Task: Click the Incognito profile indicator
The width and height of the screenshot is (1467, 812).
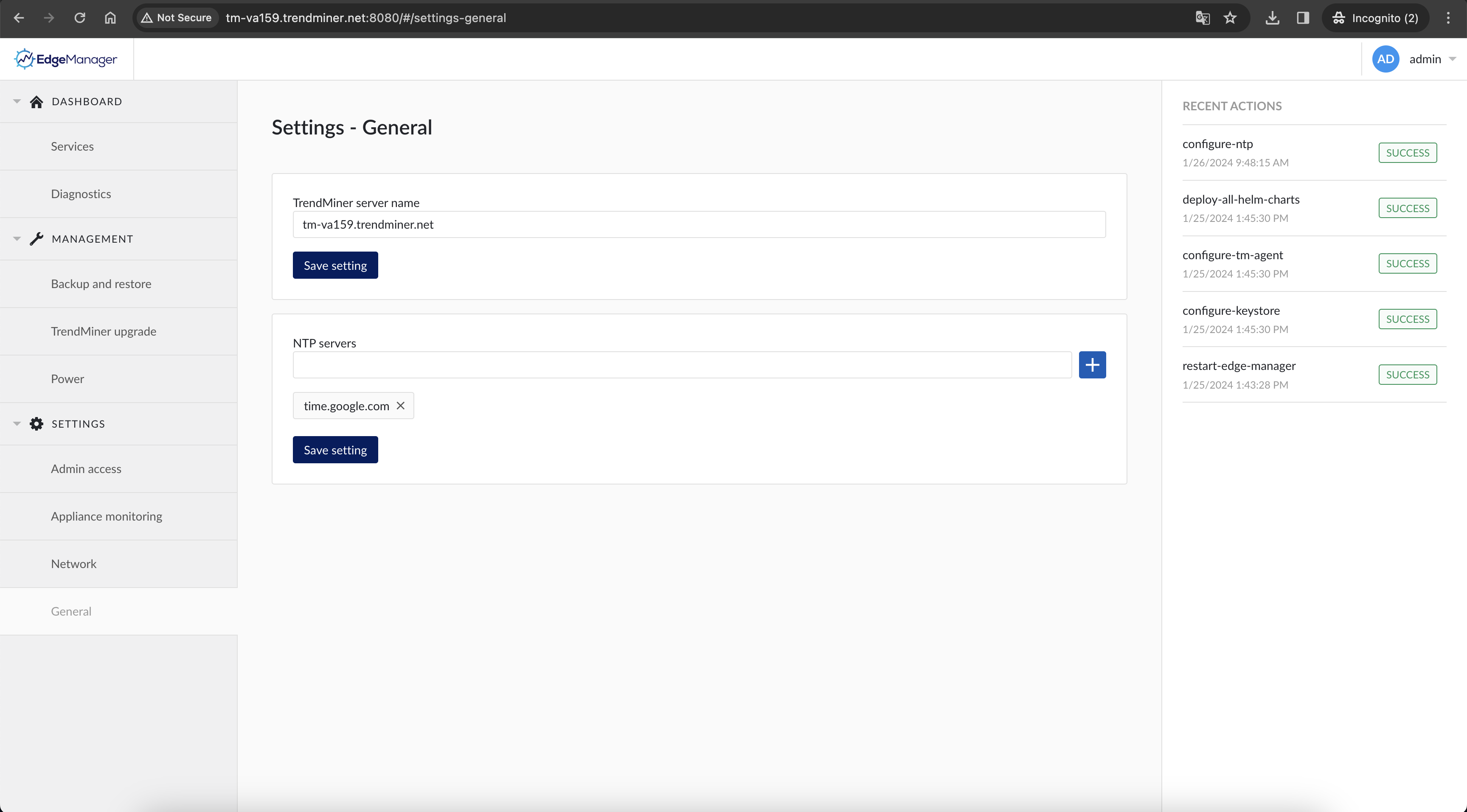Action: tap(1376, 18)
